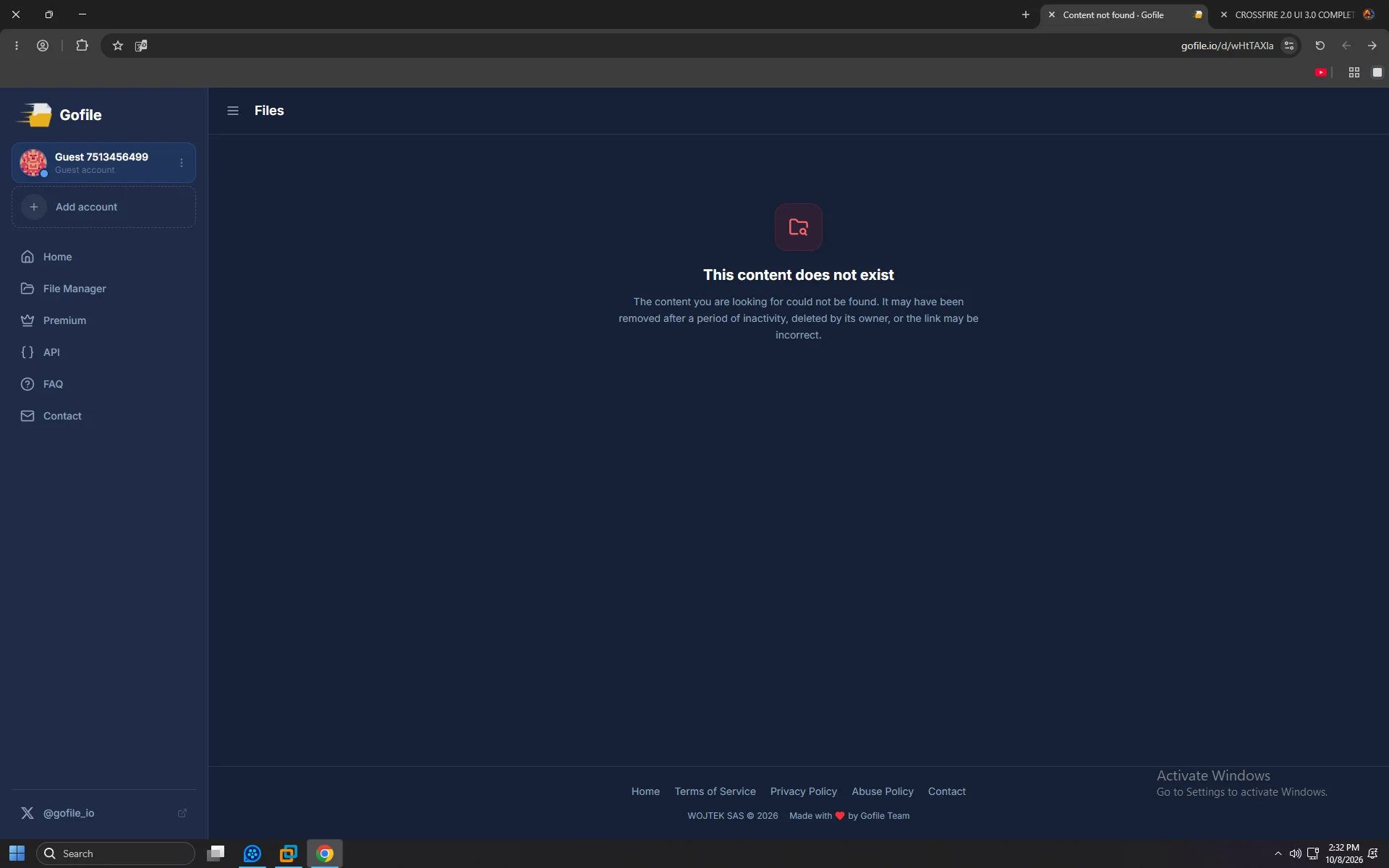The image size is (1389, 868).
Task: Switch to CROSSFIRE 2.0 UI 3.0 tab
Action: 1296,14
